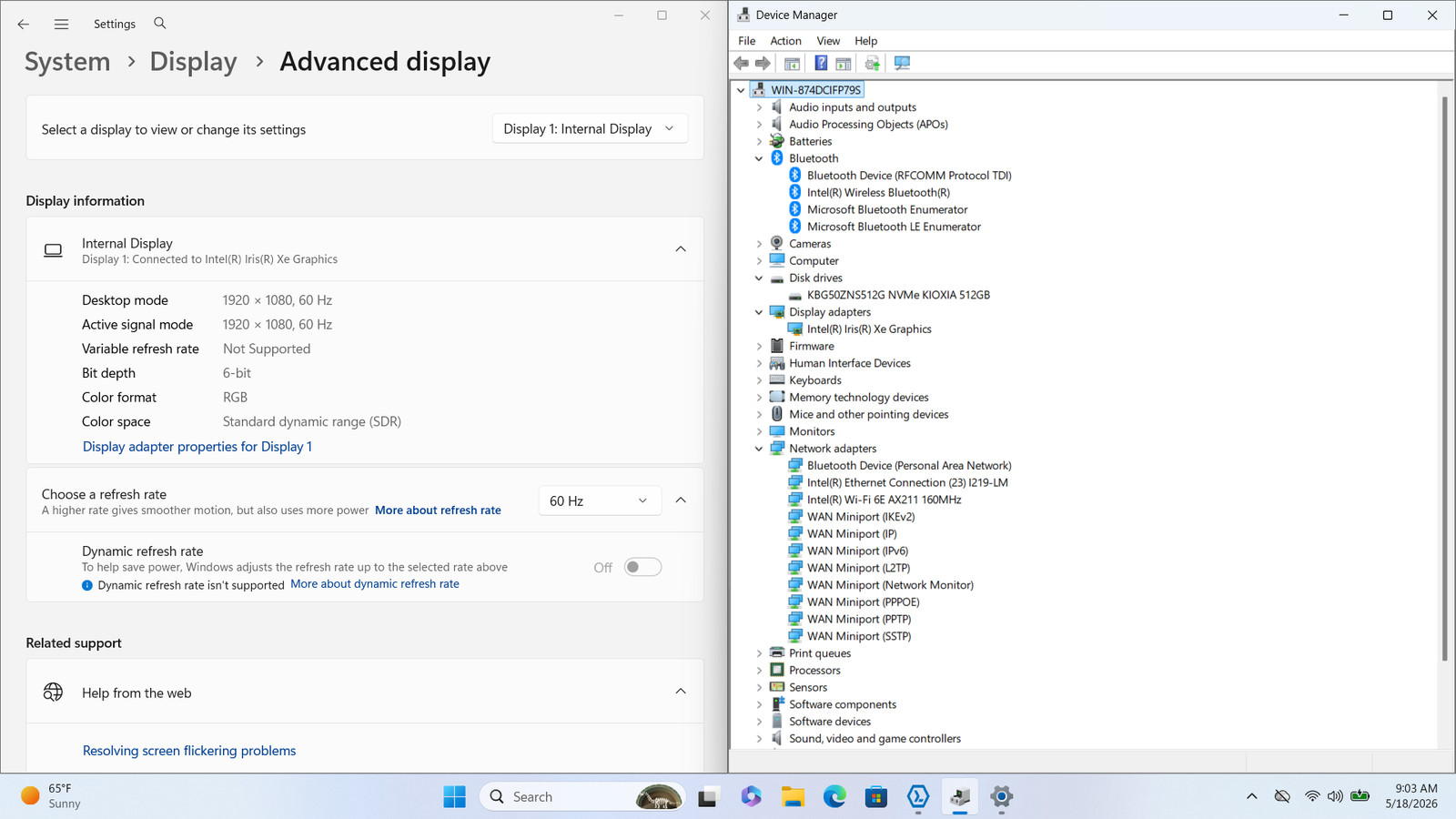Open Resolving screen flickering problems link
This screenshot has width=1456, height=819.
pos(189,751)
